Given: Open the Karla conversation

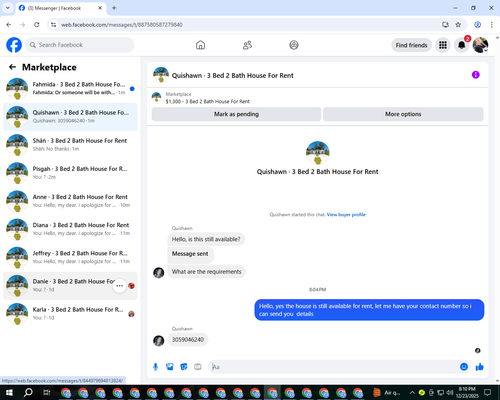Looking at the screenshot, I should point(70,314).
